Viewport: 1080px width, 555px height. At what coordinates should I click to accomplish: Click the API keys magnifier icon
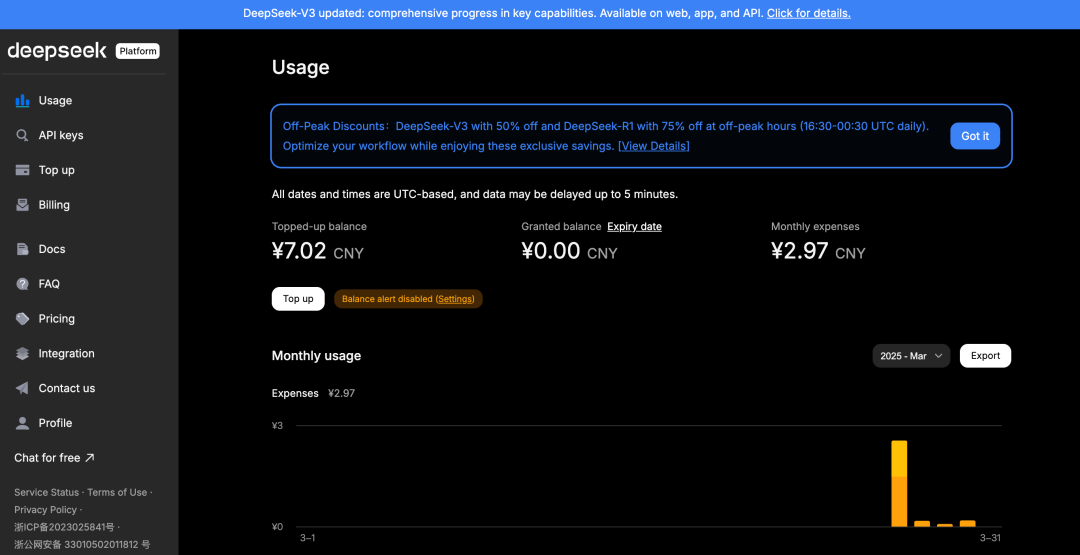[22, 136]
